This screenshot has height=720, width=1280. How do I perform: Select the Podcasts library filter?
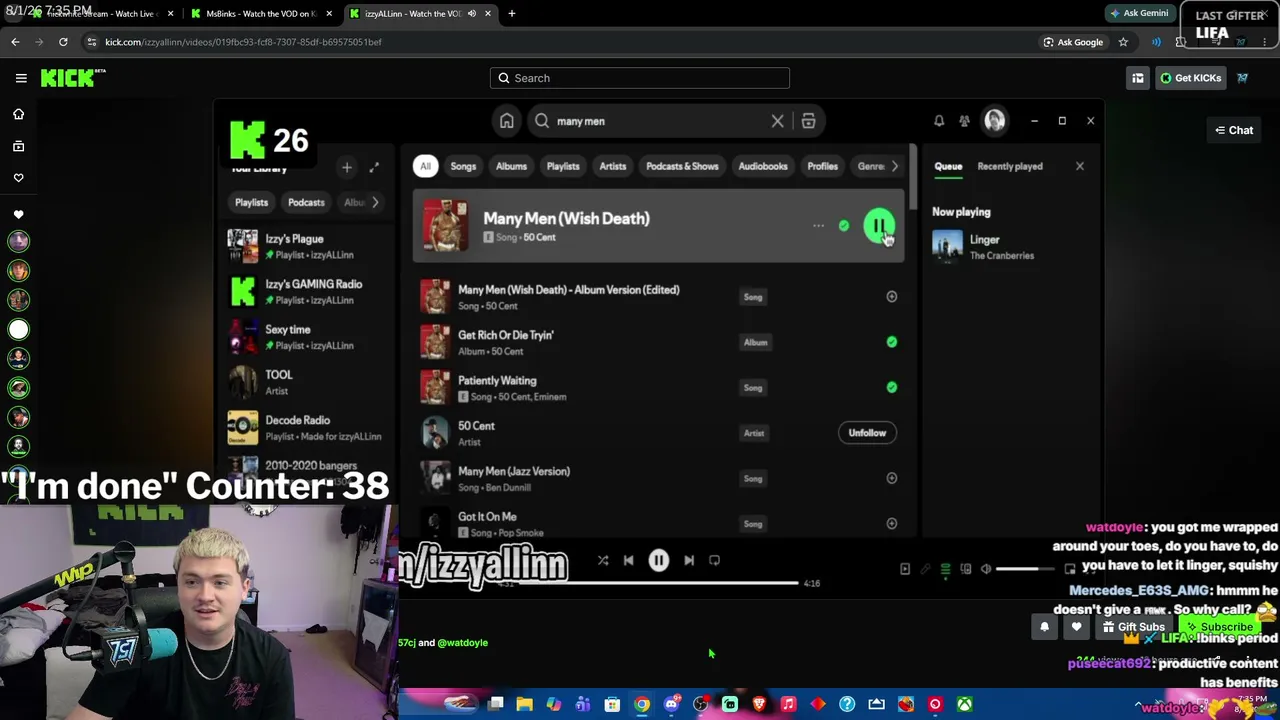(x=306, y=202)
